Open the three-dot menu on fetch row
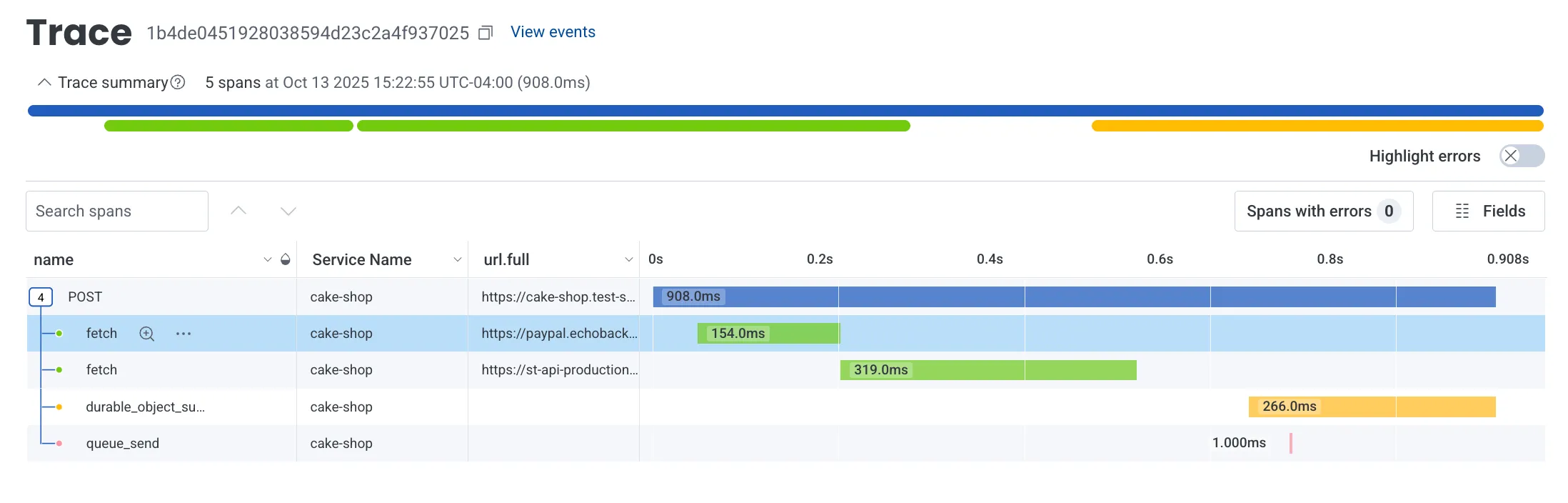 tap(184, 334)
